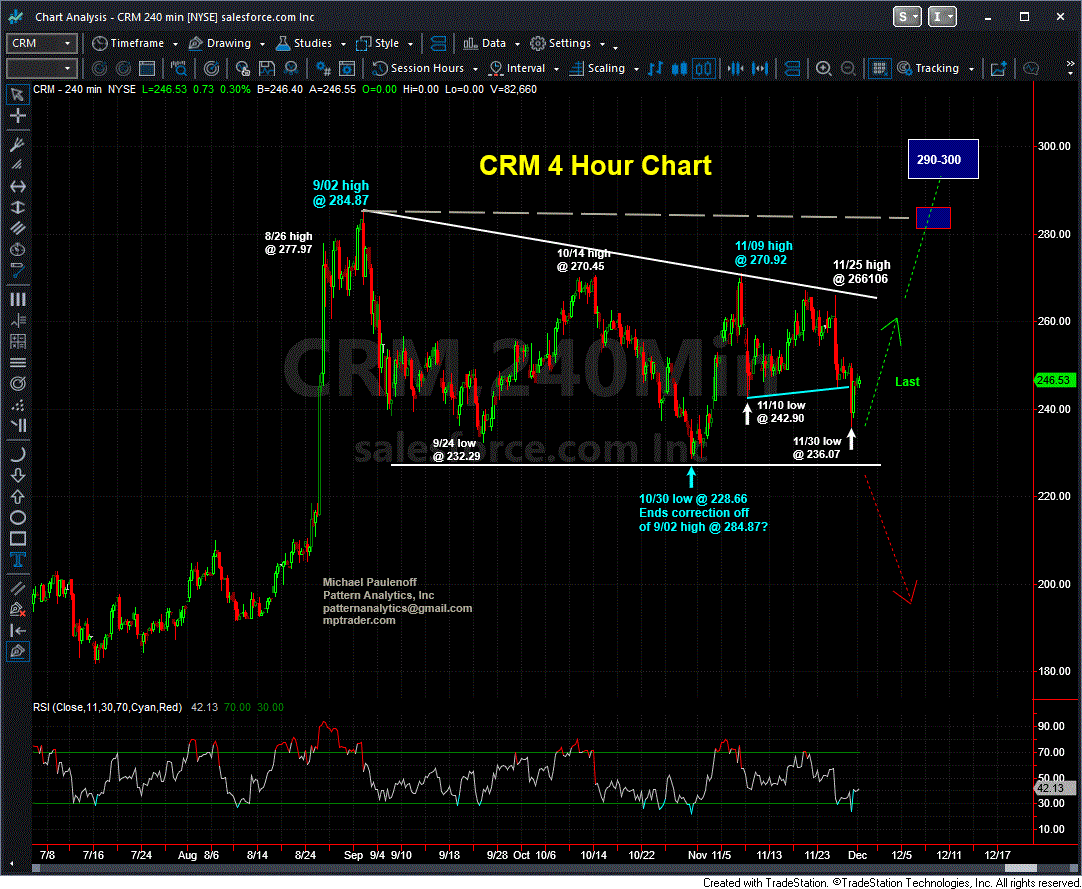Toggle the snap-to-left arrow tool in sidebar
1082x889 pixels.
[19, 629]
